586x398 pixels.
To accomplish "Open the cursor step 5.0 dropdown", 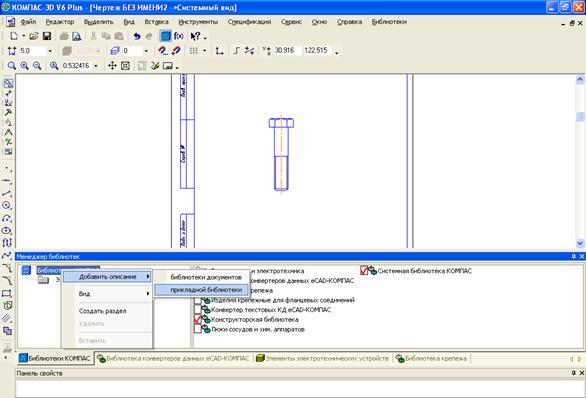I will (x=50, y=51).
